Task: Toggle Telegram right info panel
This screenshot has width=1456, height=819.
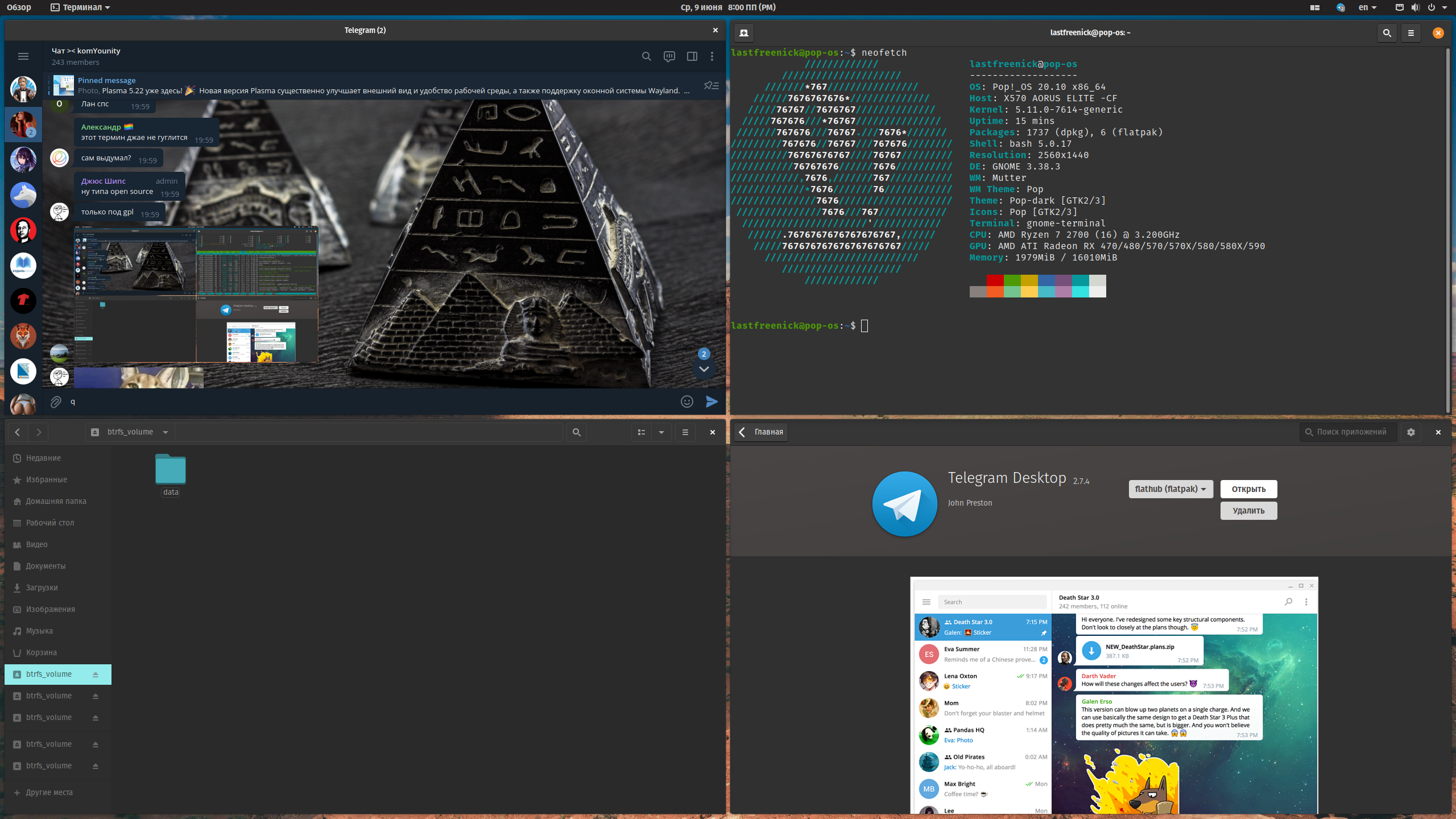Action: pyautogui.click(x=692, y=56)
